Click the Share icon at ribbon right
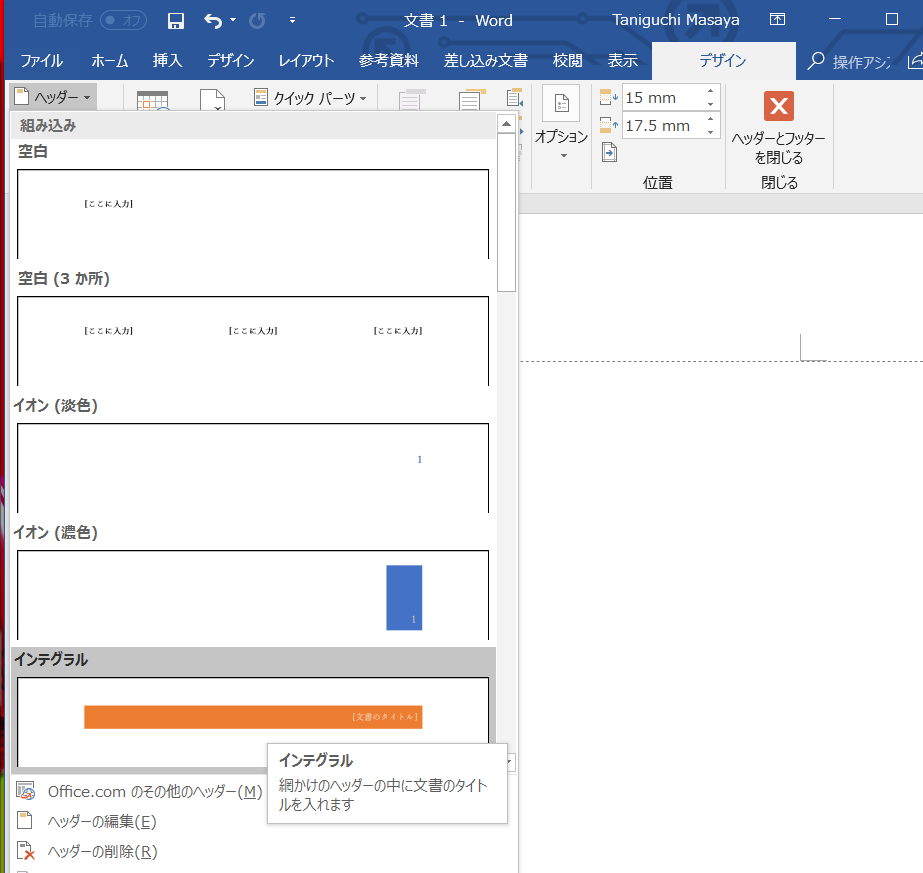This screenshot has width=923, height=873. (x=915, y=61)
